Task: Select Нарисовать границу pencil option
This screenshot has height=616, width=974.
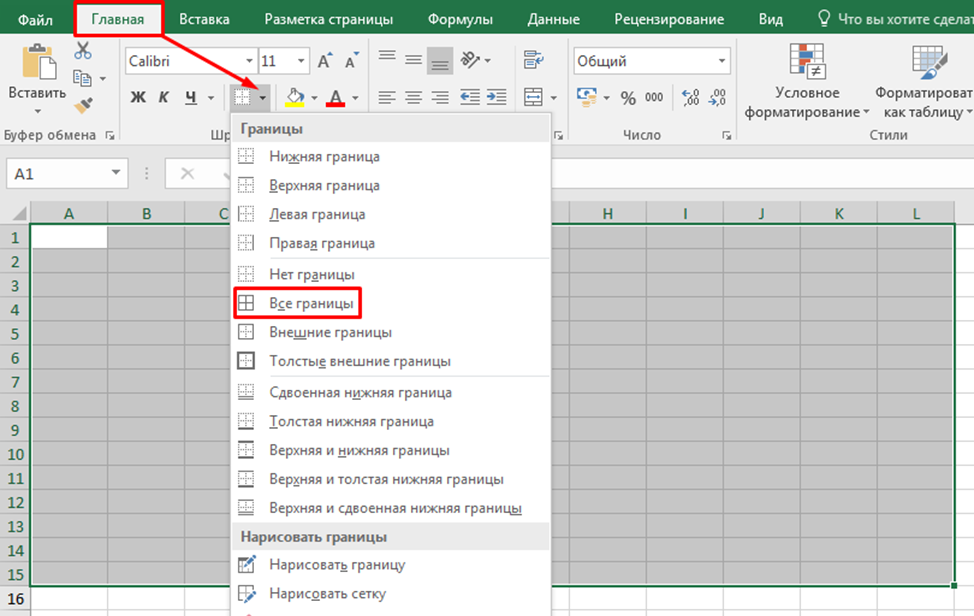Action: pos(391,564)
